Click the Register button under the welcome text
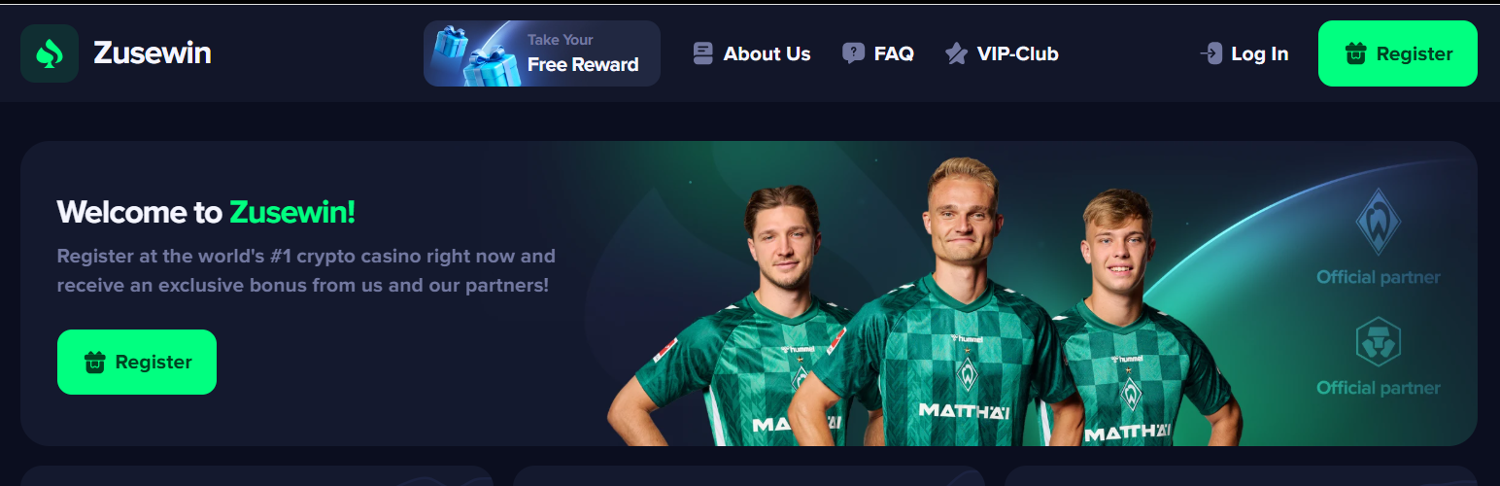This screenshot has width=1500, height=486. 137,362
